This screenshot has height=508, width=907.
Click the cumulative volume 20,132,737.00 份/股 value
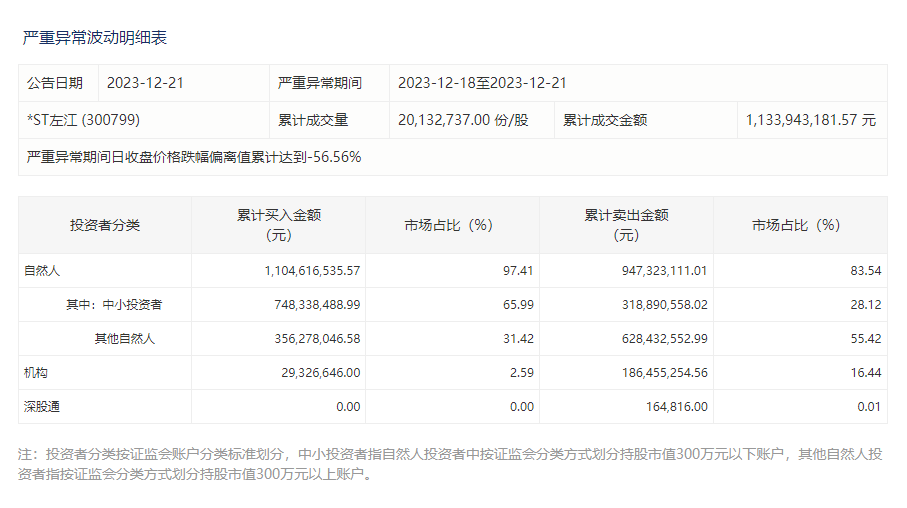462,120
